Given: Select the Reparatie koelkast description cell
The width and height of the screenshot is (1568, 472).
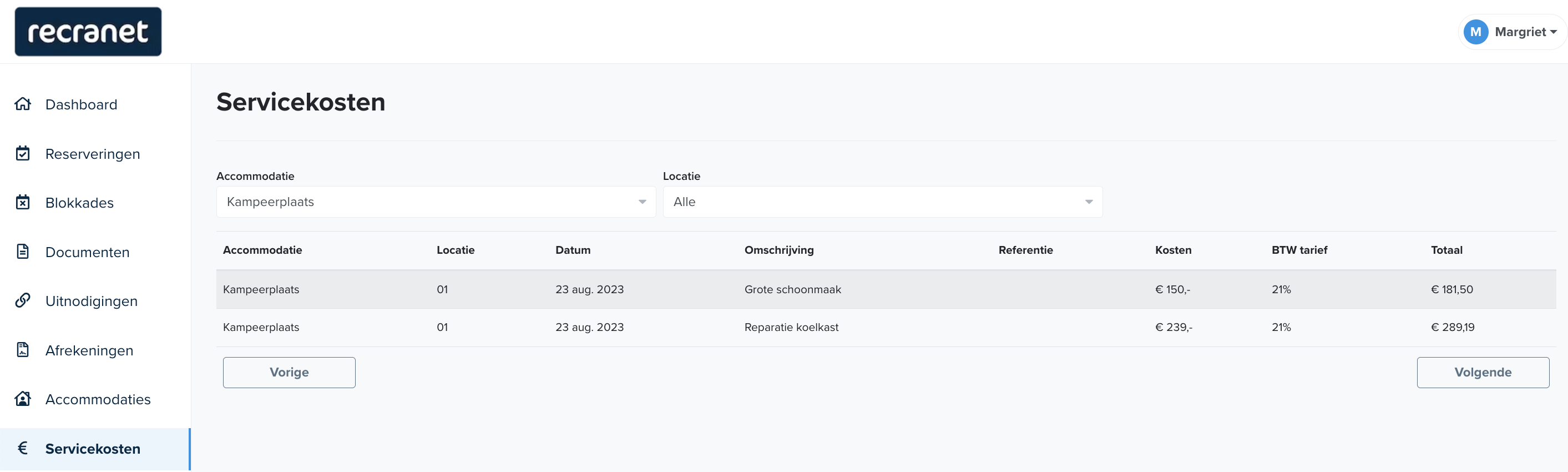Looking at the screenshot, I should pos(791,327).
